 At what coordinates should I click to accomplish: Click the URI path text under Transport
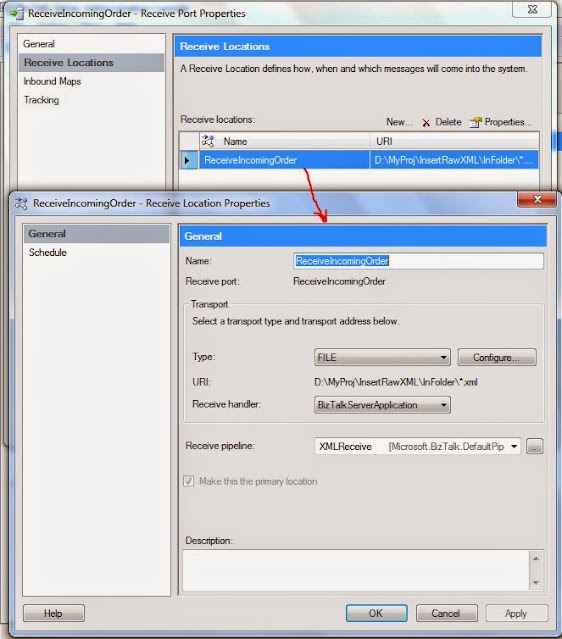(x=396, y=382)
